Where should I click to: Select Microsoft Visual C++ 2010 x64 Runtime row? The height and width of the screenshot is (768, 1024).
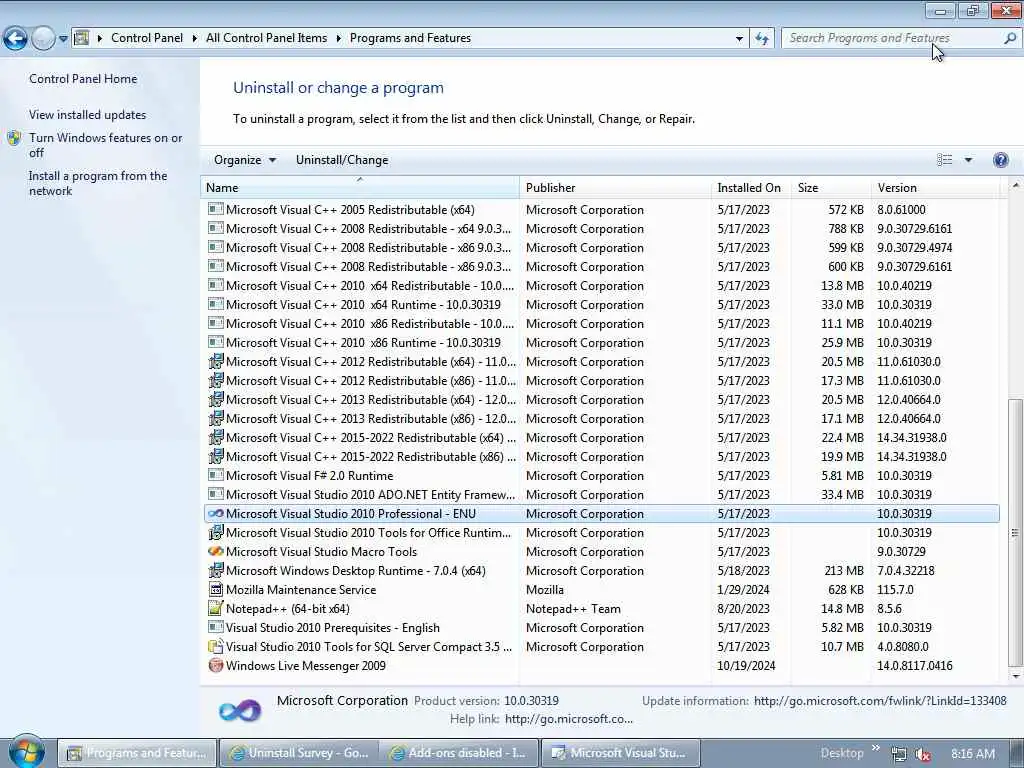tap(601, 304)
